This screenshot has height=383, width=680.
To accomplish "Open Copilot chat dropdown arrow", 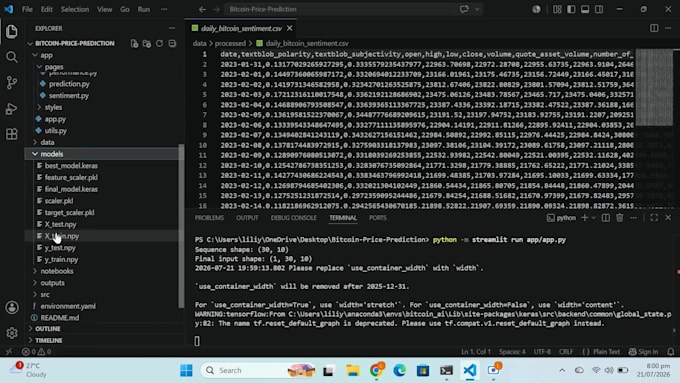I will (477, 9).
